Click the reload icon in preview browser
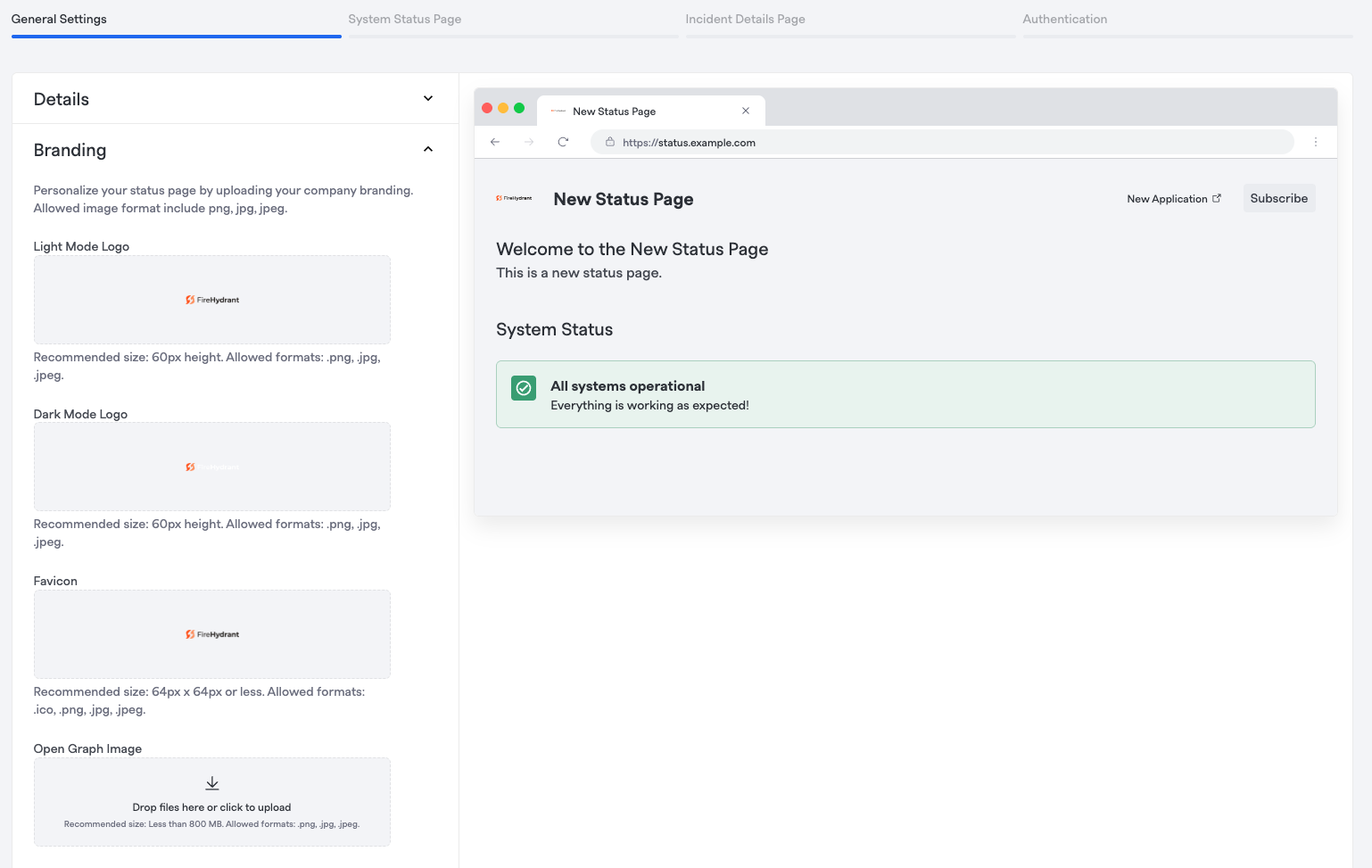Image resolution: width=1372 pixels, height=868 pixels. point(563,142)
